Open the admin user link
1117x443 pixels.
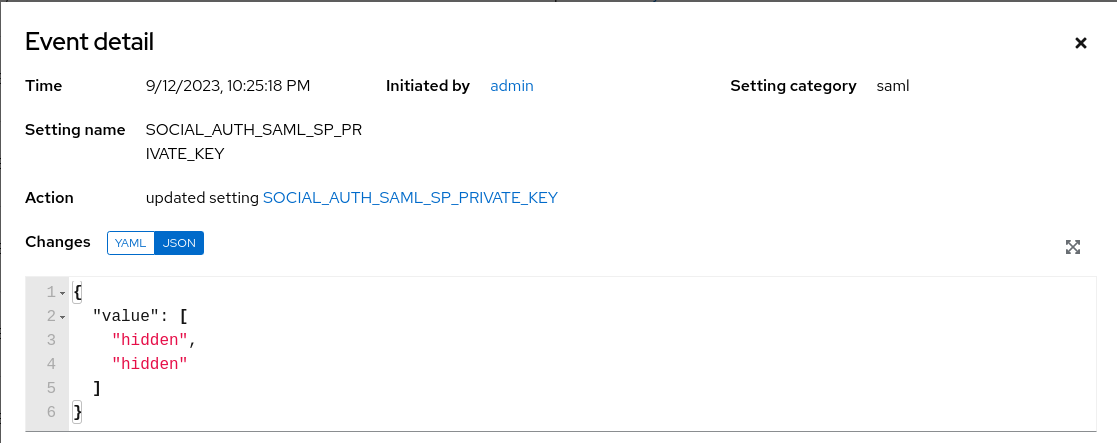511,86
